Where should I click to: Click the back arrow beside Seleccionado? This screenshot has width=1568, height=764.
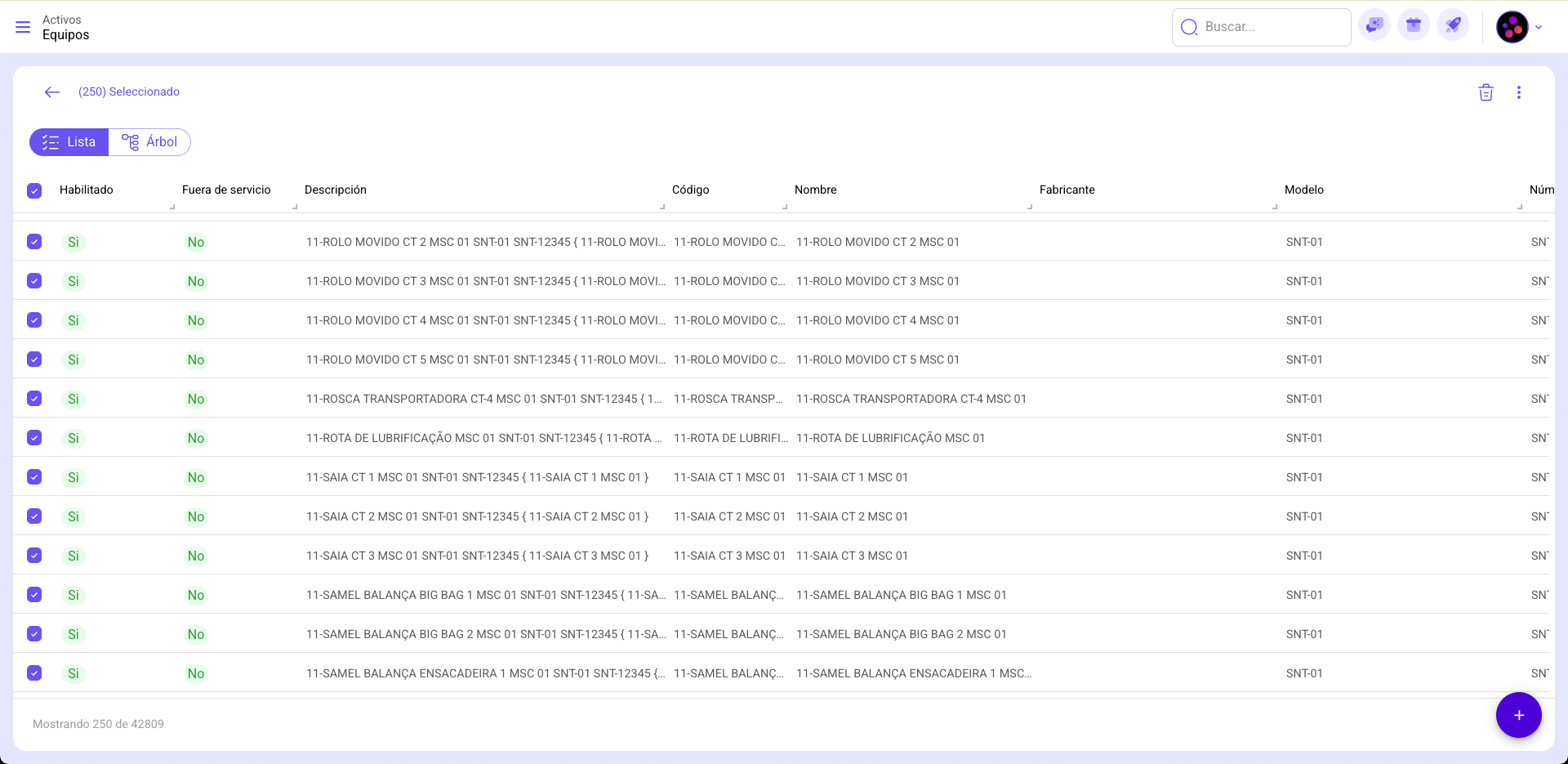[52, 92]
